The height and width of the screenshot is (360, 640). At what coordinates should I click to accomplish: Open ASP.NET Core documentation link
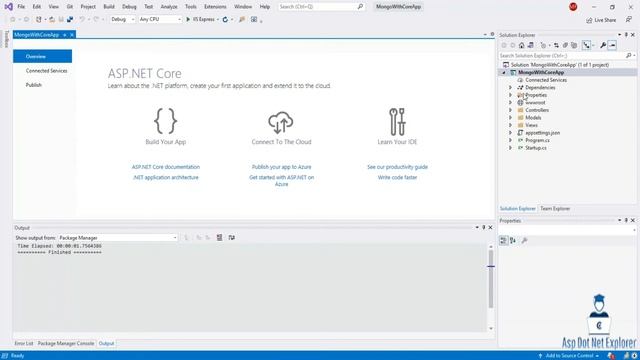click(x=166, y=167)
